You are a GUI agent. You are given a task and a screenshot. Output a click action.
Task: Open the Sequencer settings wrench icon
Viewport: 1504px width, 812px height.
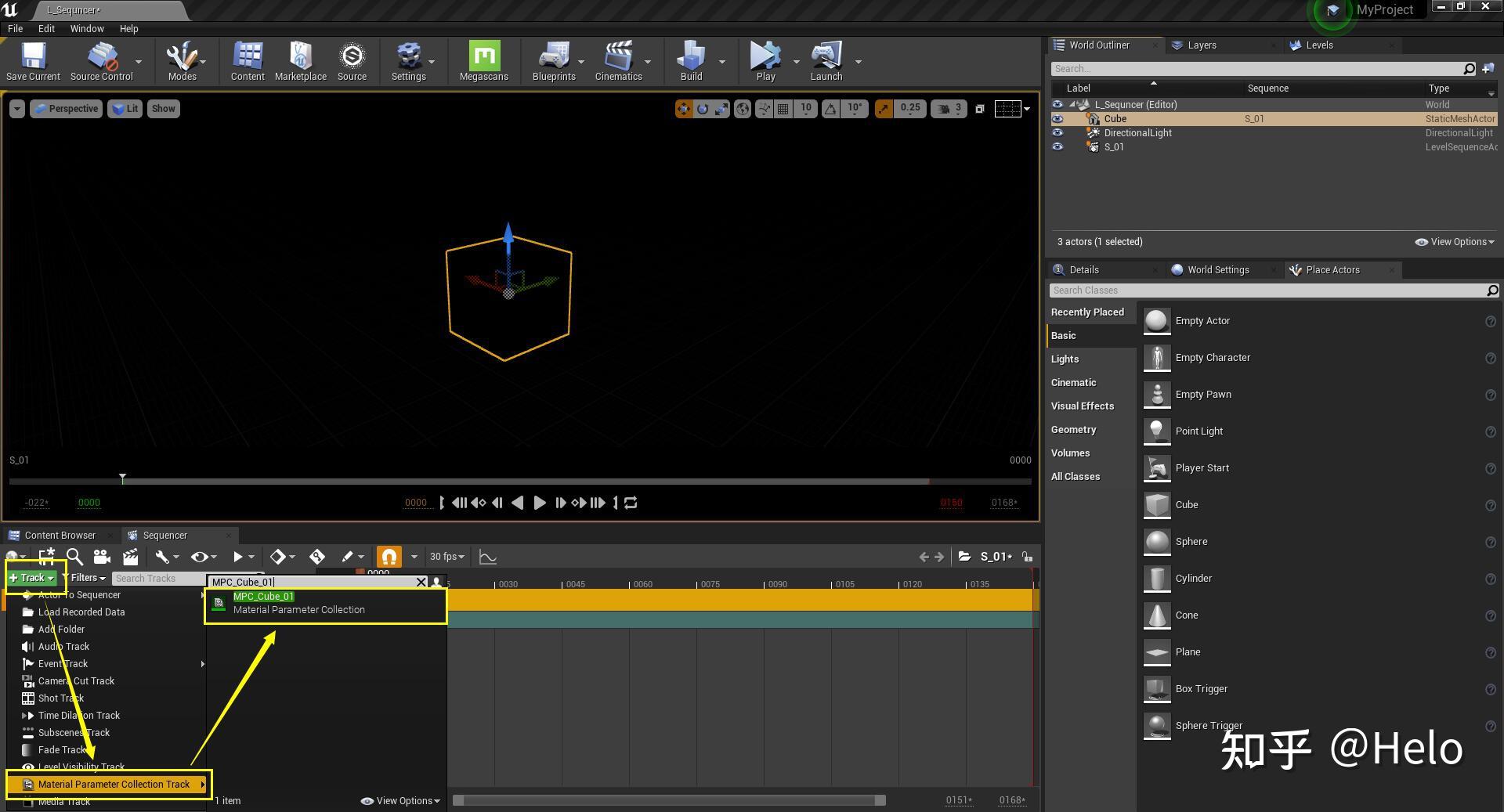[x=162, y=557]
